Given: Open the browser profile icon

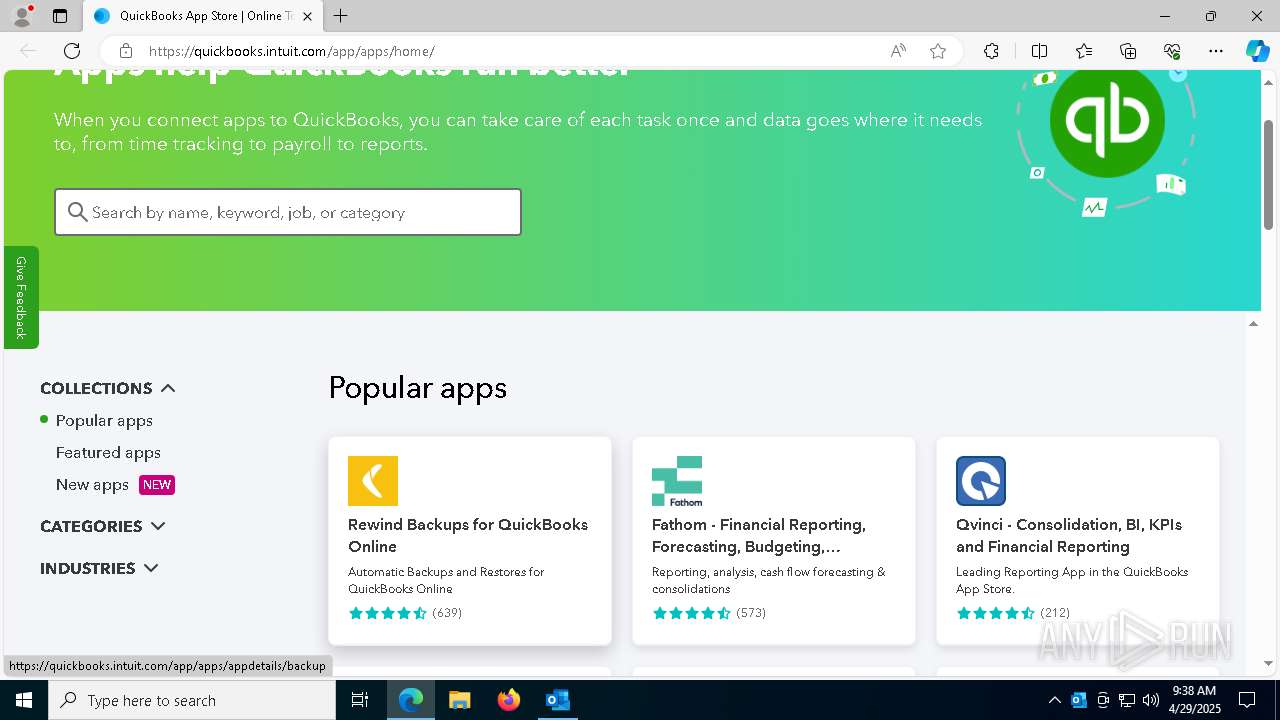Looking at the screenshot, I should point(22,16).
